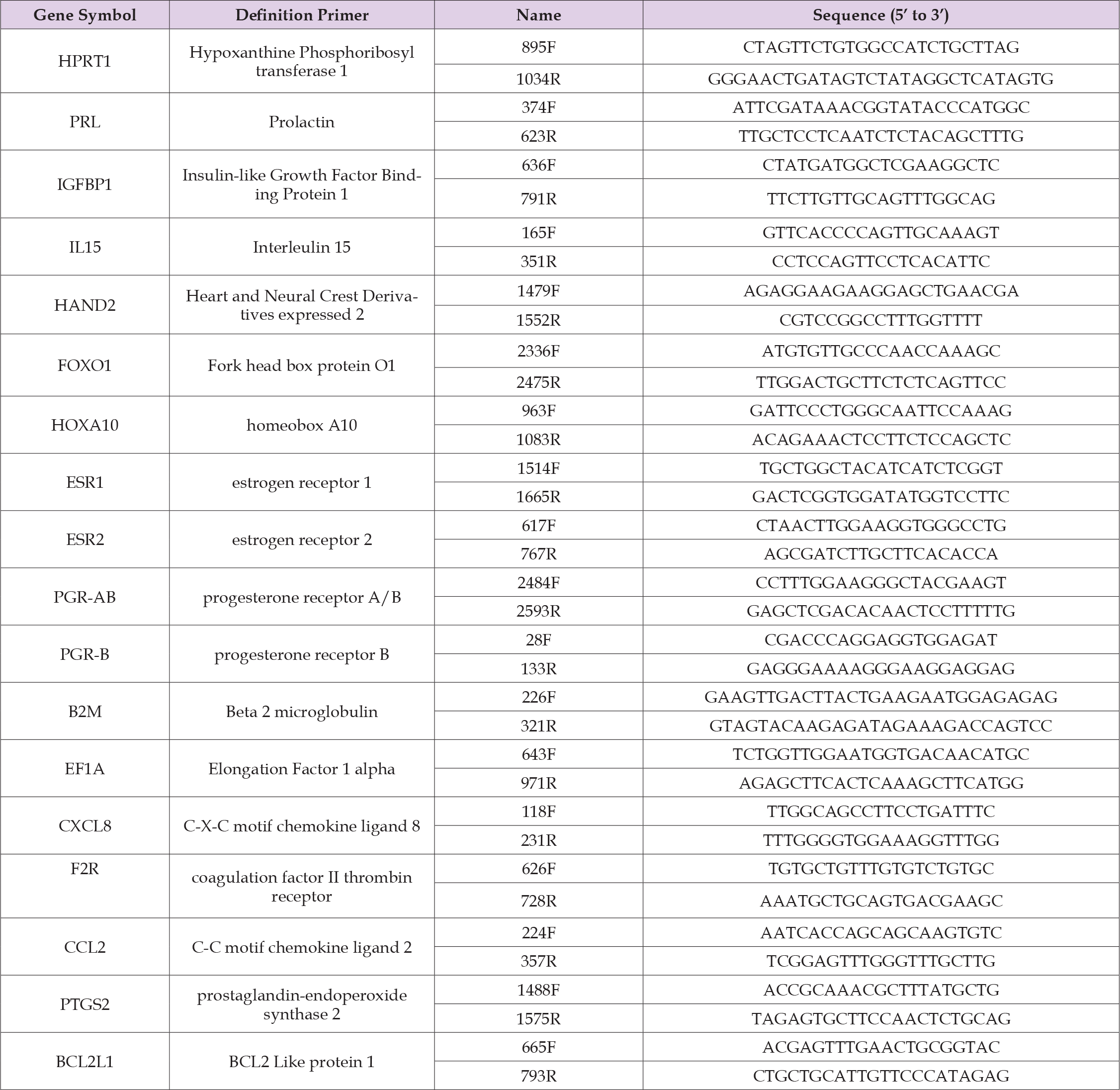Click the Sequence (5′ to 3′) header
The height and width of the screenshot is (1090, 1120).
point(880,15)
